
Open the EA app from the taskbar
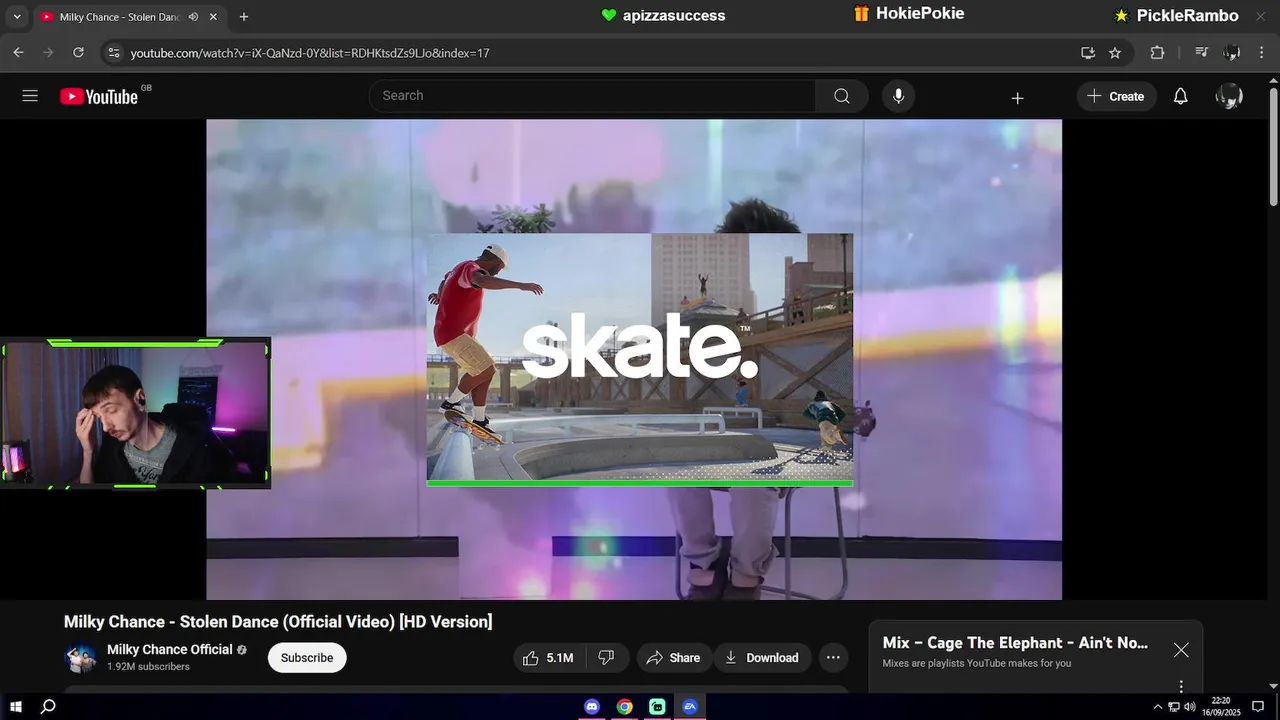coord(689,707)
